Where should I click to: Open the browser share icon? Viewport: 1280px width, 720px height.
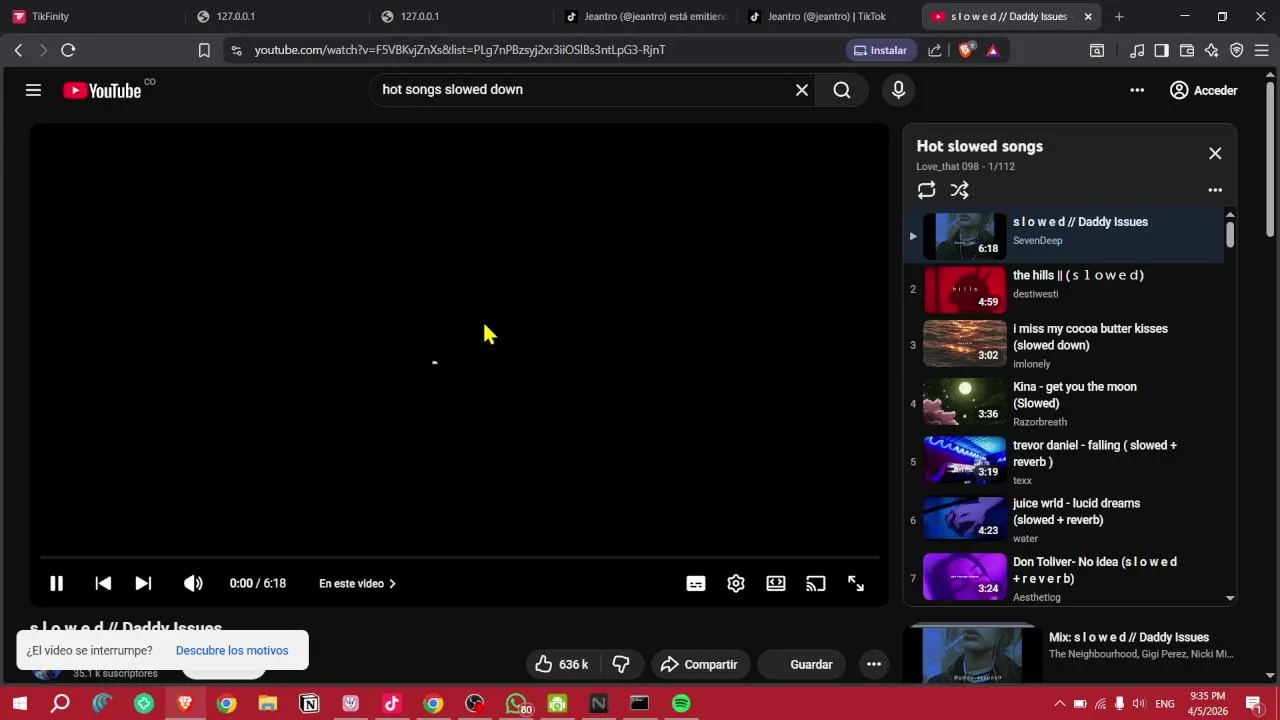coord(934,50)
